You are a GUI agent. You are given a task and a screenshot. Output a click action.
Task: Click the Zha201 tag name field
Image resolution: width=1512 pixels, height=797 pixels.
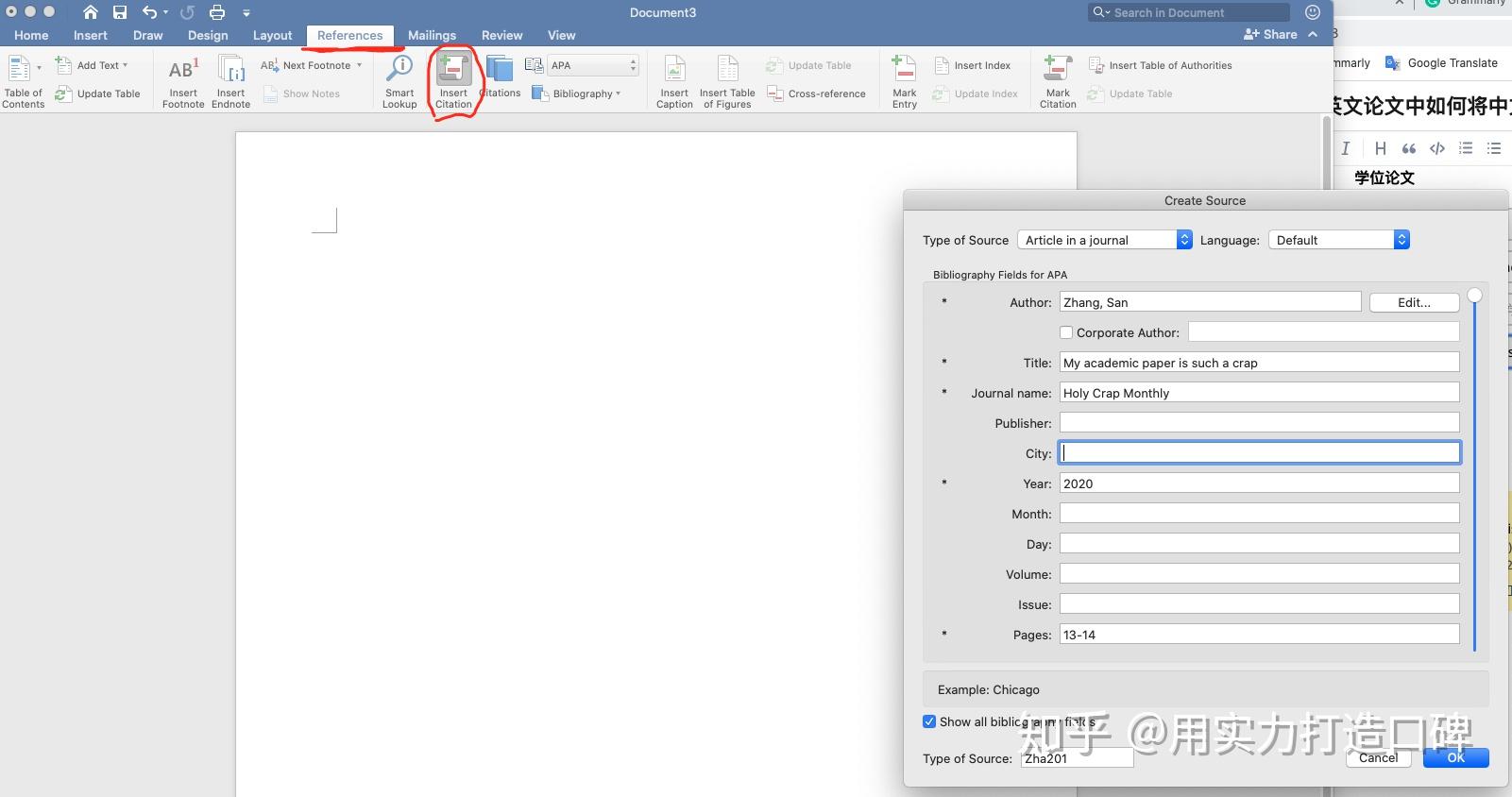1077,758
